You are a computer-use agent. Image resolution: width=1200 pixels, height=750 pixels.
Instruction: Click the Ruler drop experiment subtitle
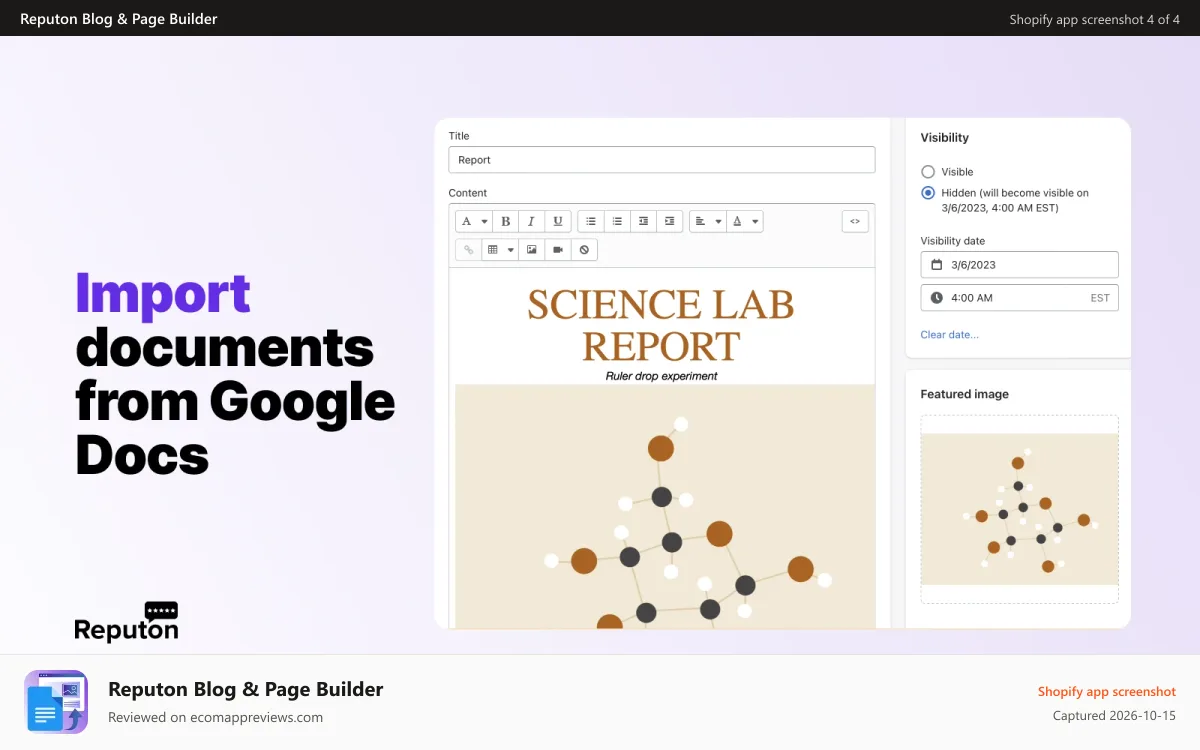click(x=661, y=376)
